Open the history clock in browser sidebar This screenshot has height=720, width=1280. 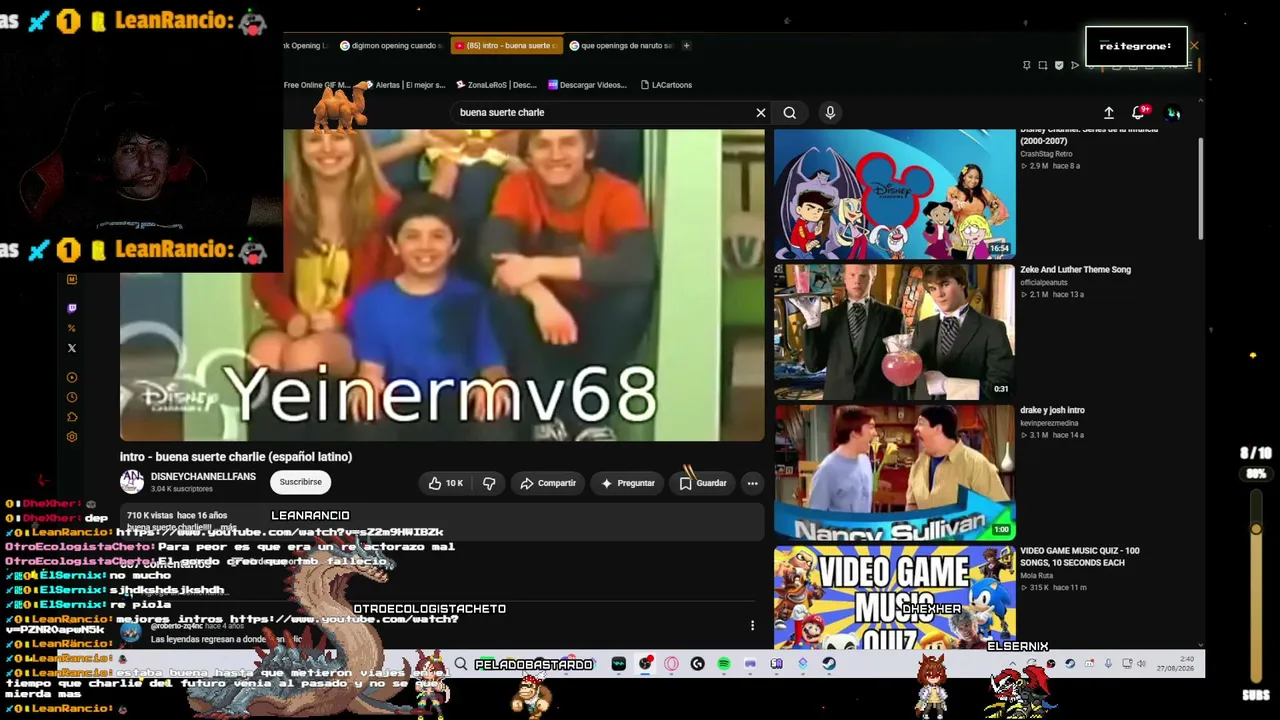(x=71, y=397)
